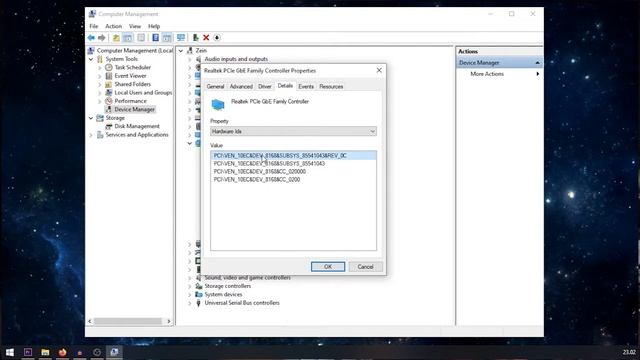Collapse the Storage node

[91, 118]
